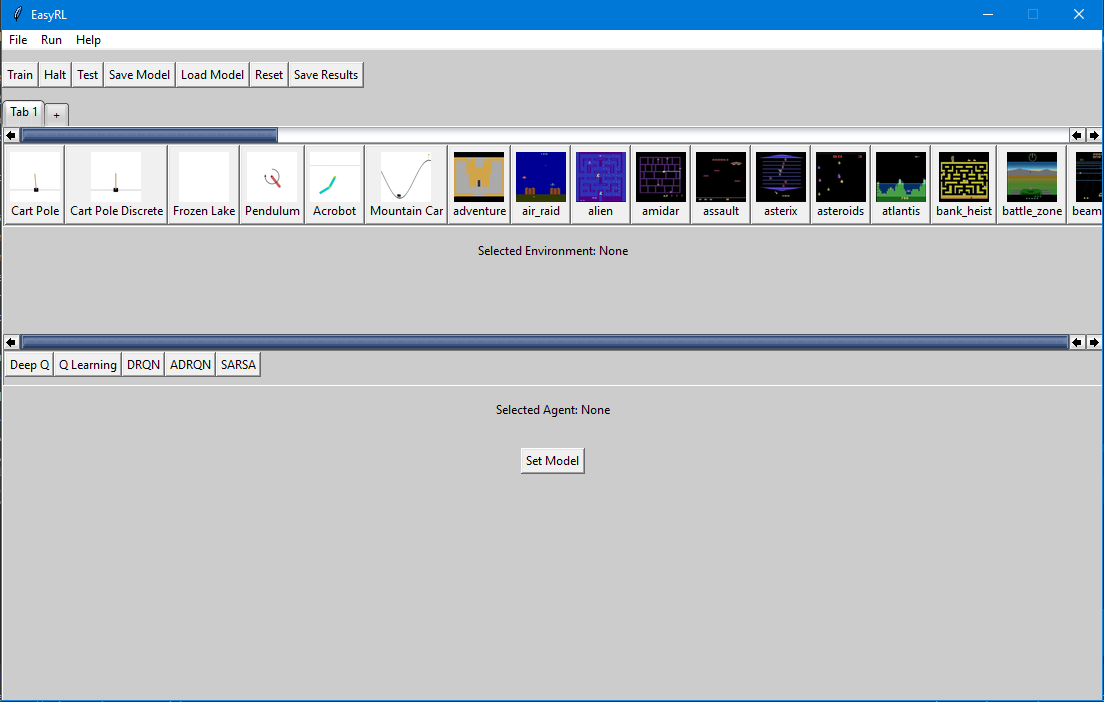This screenshot has width=1104, height=702.
Task: Select the SARSA agent
Action: coord(238,365)
